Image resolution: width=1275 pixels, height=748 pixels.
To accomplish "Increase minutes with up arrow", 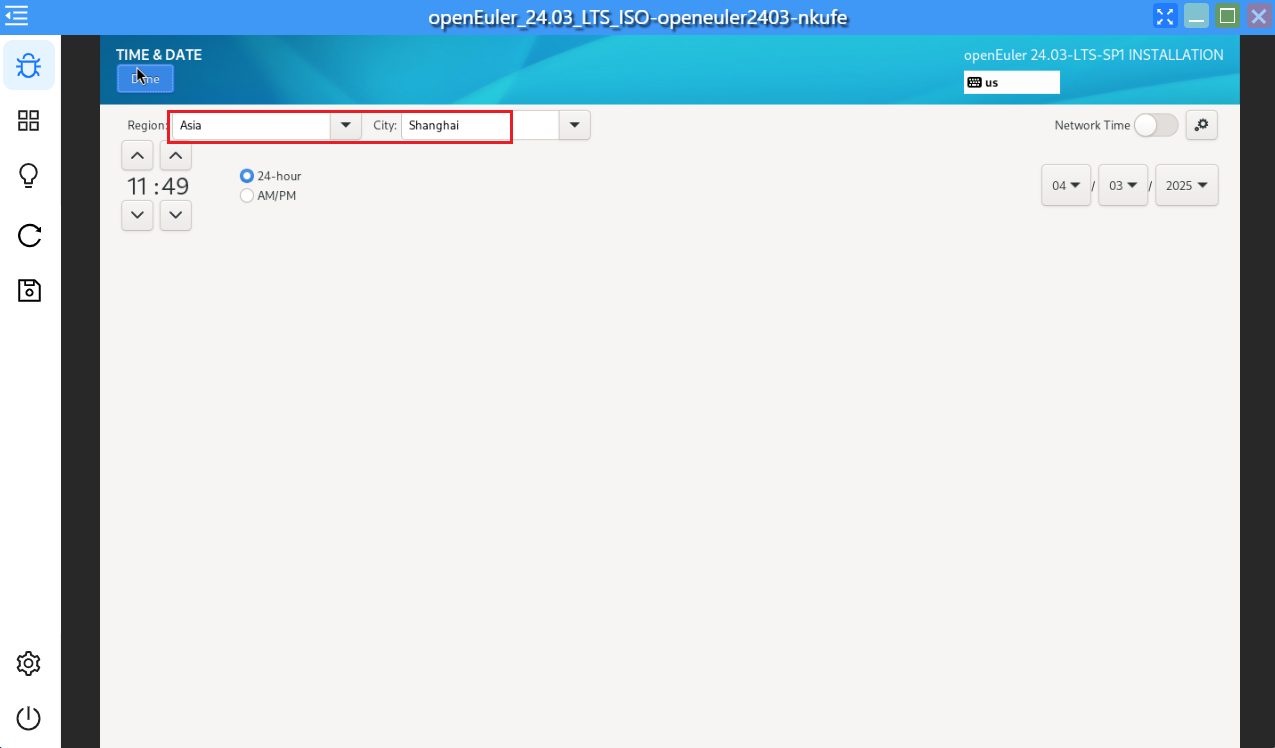I will tap(176, 156).
